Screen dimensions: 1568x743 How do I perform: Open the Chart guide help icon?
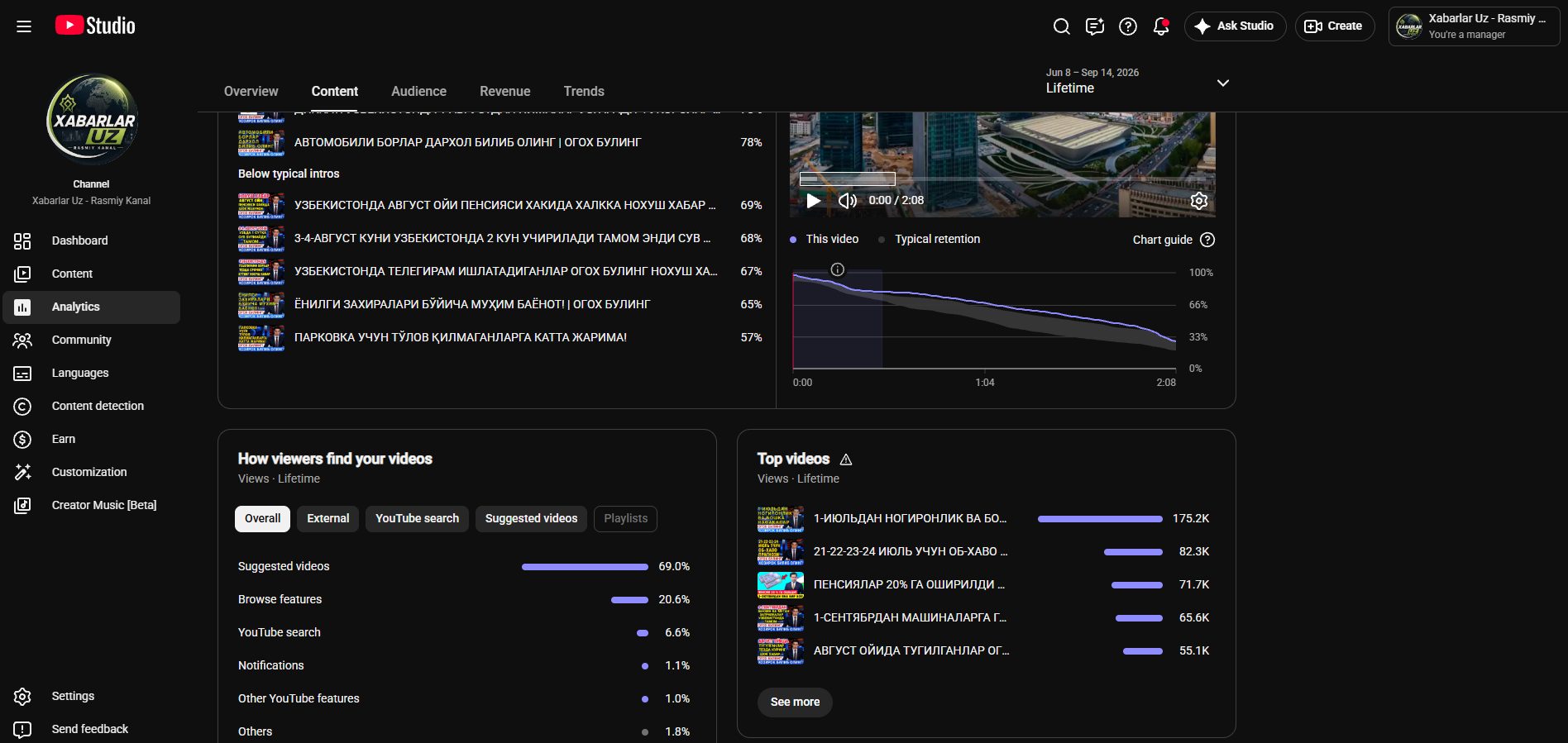pyautogui.click(x=1207, y=240)
